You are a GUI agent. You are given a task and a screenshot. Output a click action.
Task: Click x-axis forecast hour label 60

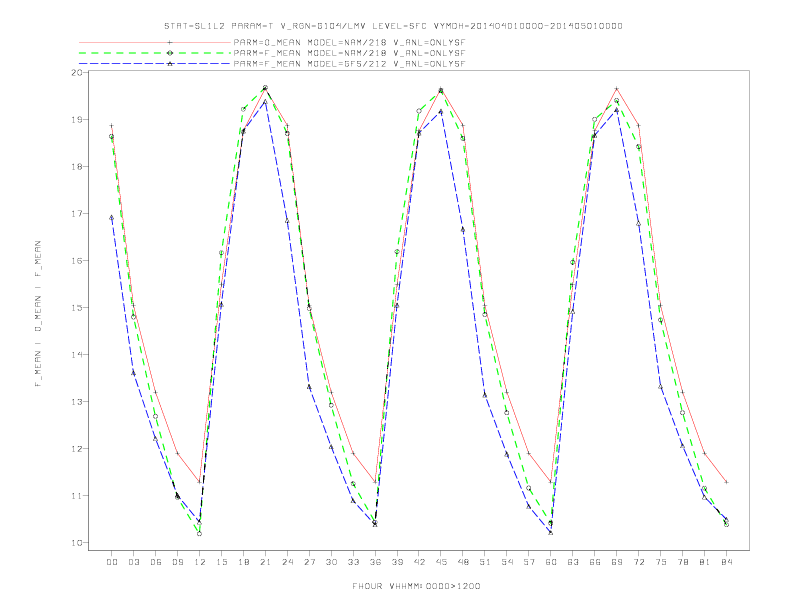tap(551, 562)
